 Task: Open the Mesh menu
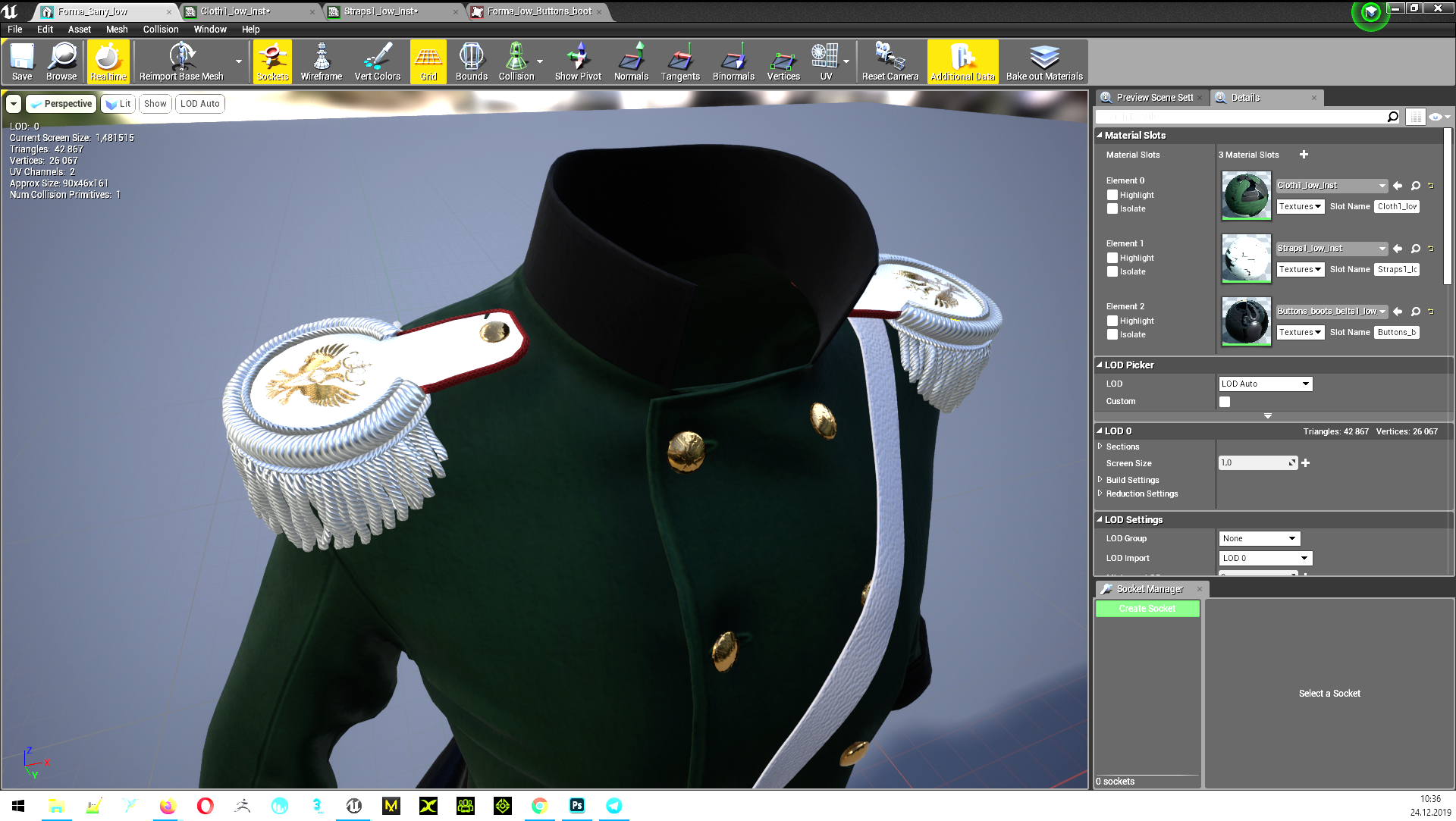tap(117, 29)
